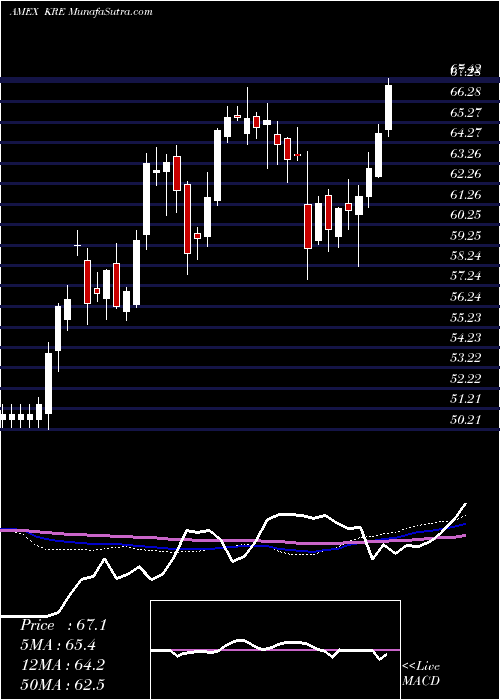Click the 55.23 price axis label
Viewport: 500px width, 700px height.
[466, 317]
